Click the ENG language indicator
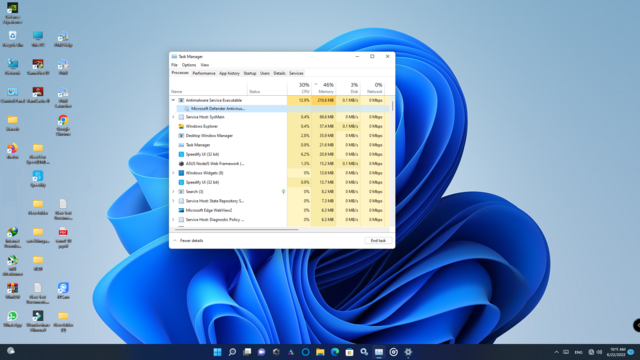Screen dimensions: 640x360 click(578, 352)
